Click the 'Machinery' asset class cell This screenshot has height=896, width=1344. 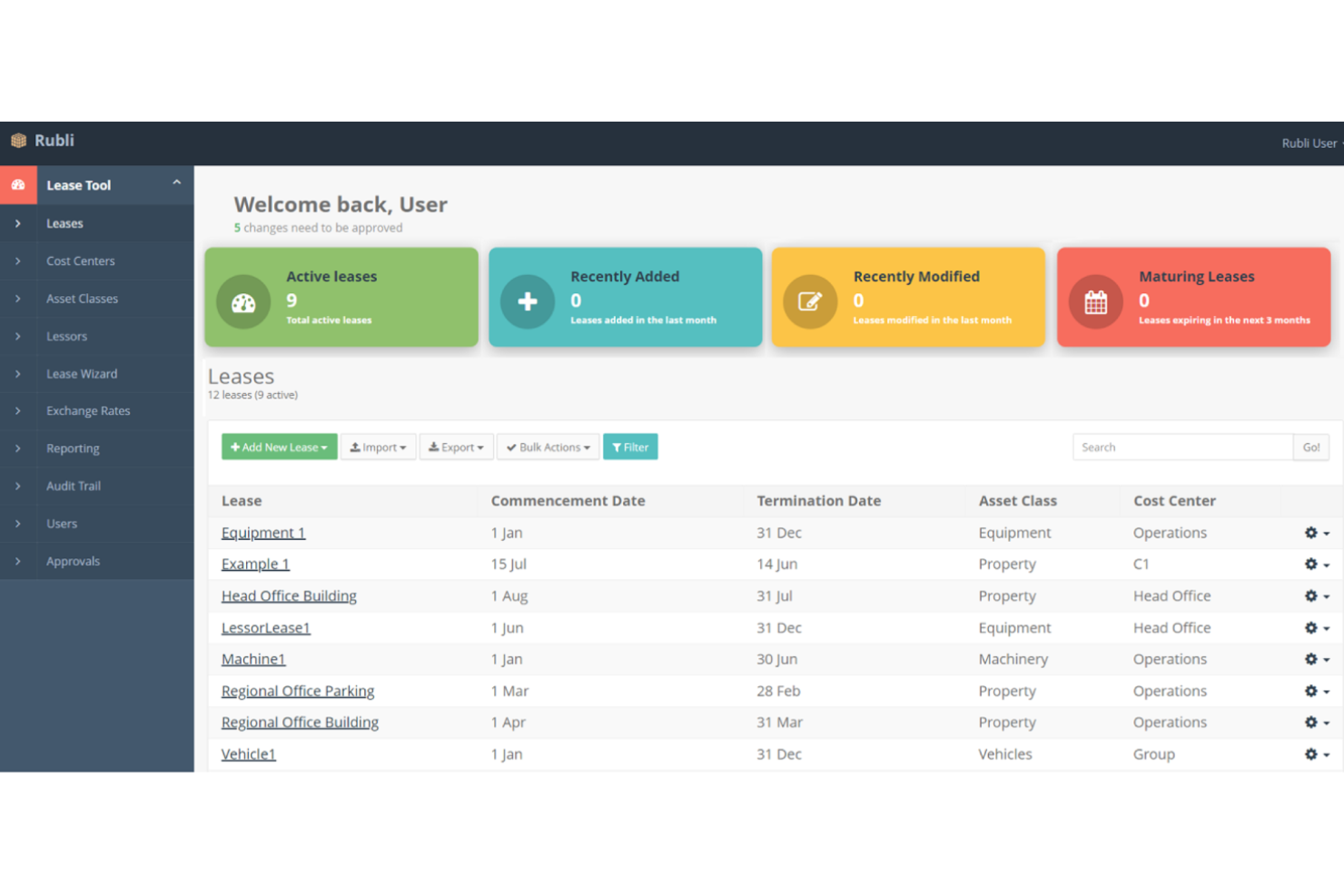[1013, 659]
